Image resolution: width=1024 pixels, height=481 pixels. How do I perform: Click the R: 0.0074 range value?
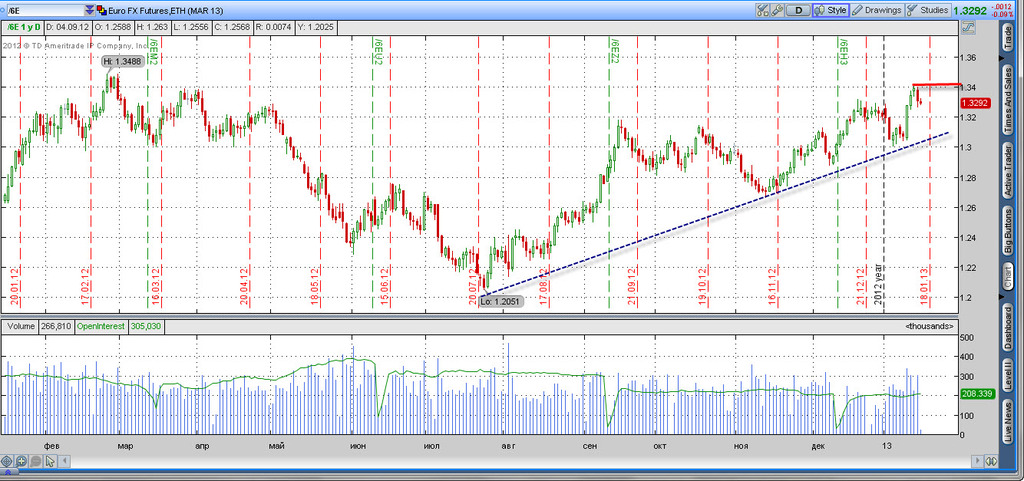(276, 27)
